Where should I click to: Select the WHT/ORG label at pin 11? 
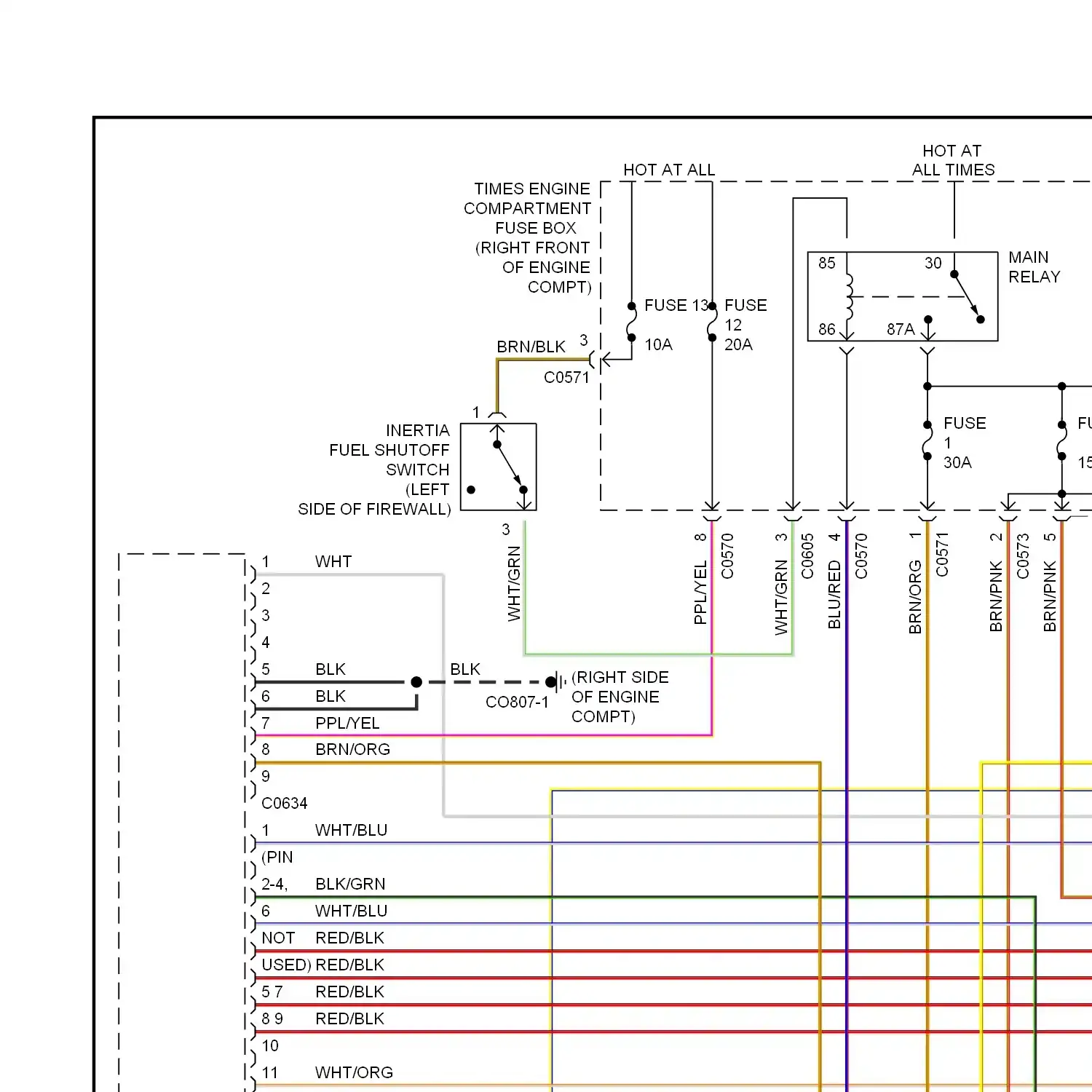click(354, 1072)
